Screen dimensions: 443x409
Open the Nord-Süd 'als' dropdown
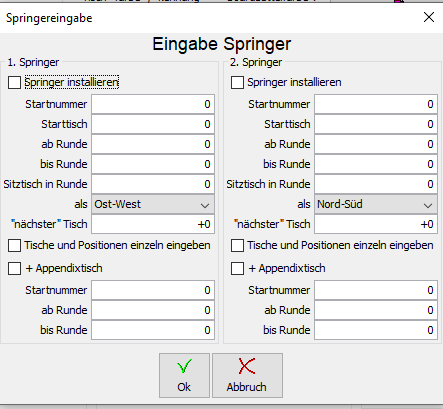point(376,204)
